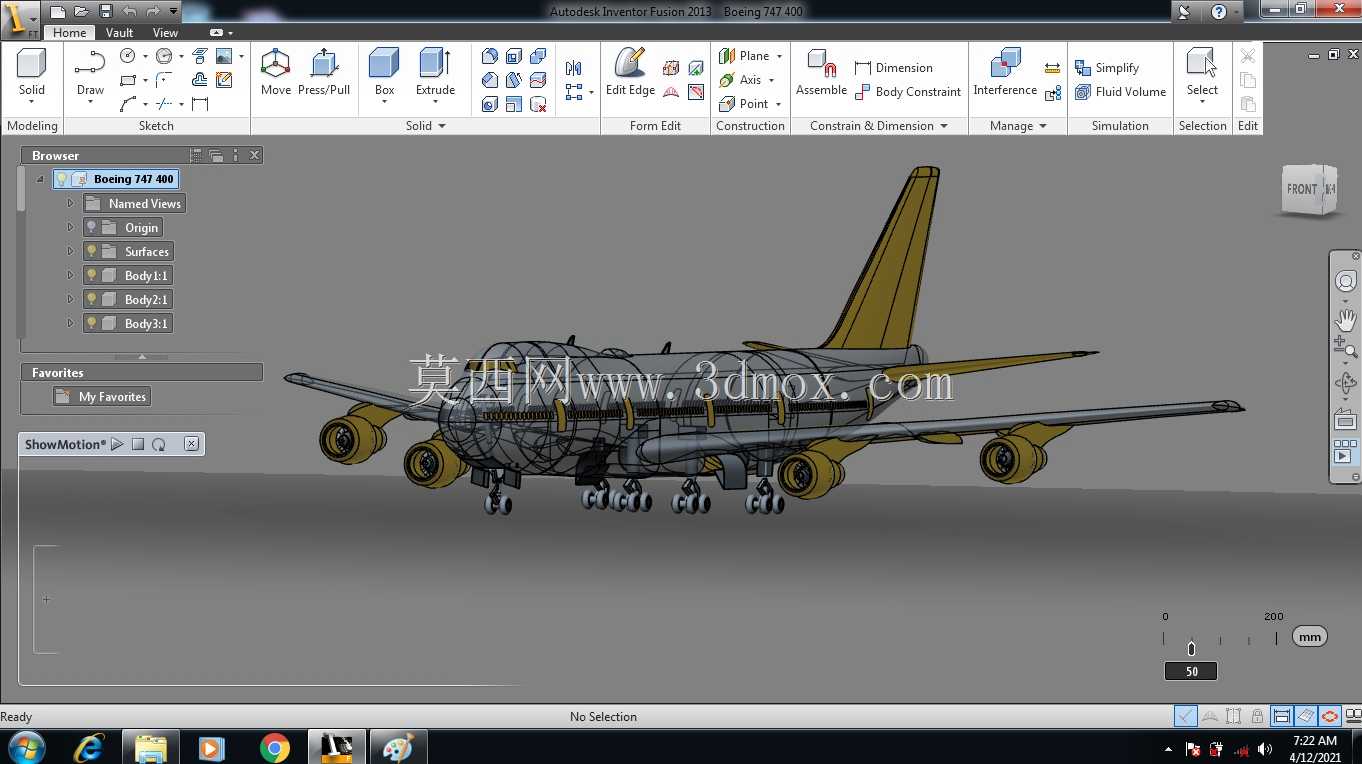Toggle the lock icon in status bar
1362x764 pixels.
pyautogui.click(x=1258, y=716)
